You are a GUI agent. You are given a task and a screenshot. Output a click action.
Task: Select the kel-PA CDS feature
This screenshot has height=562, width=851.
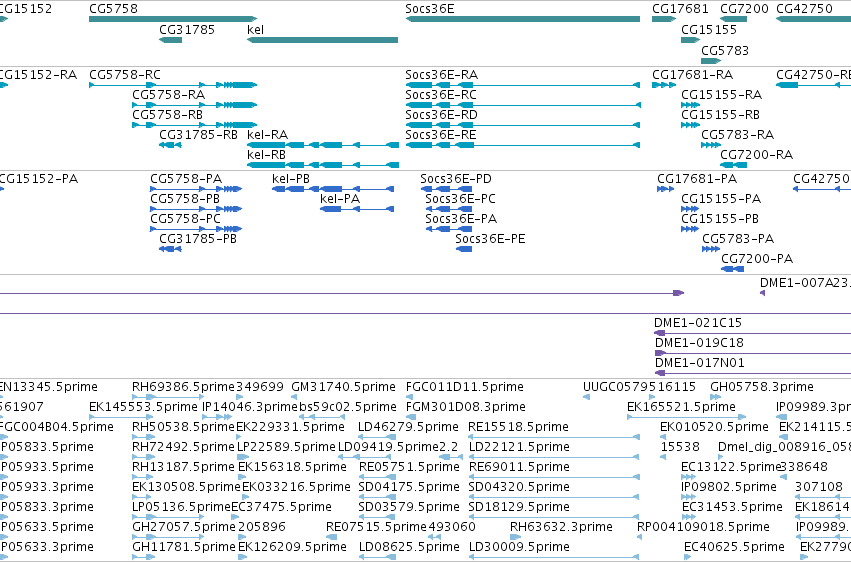point(357,209)
